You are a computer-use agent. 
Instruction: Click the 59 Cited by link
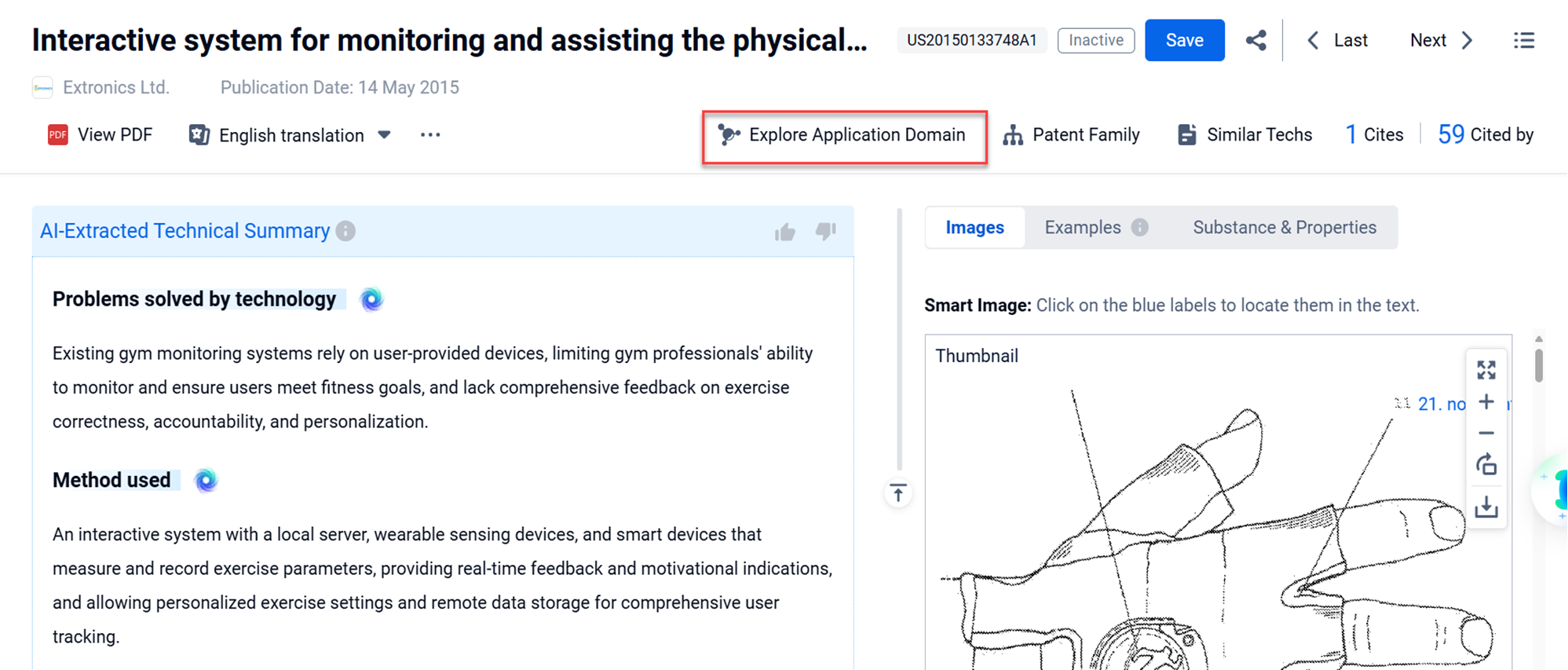1485,135
